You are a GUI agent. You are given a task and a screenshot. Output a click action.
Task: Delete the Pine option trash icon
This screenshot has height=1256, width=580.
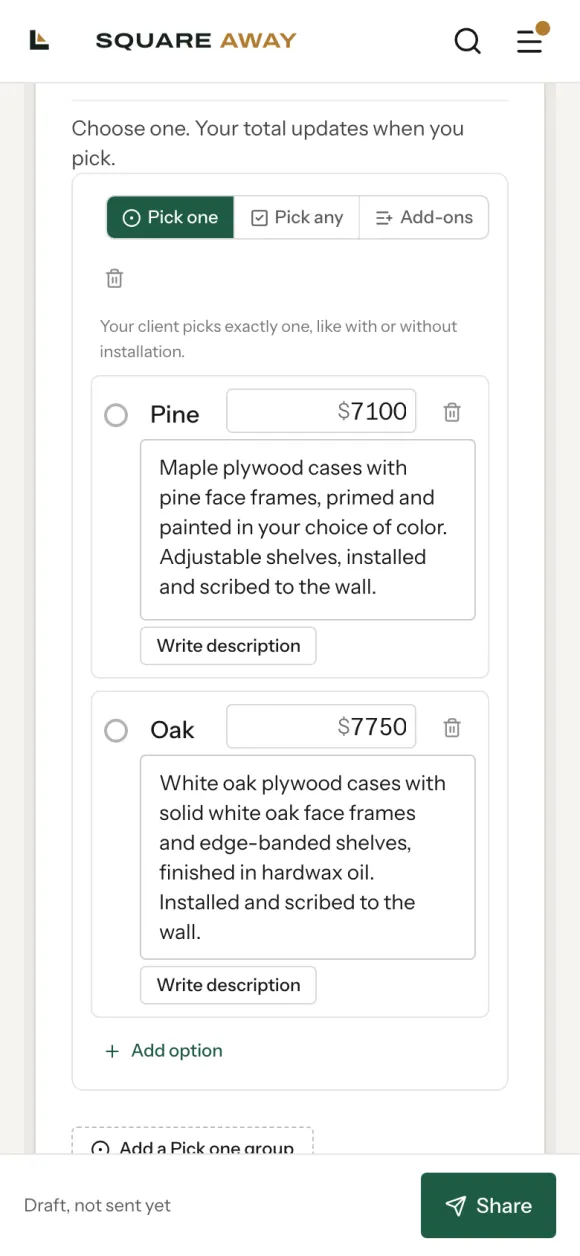coord(452,412)
